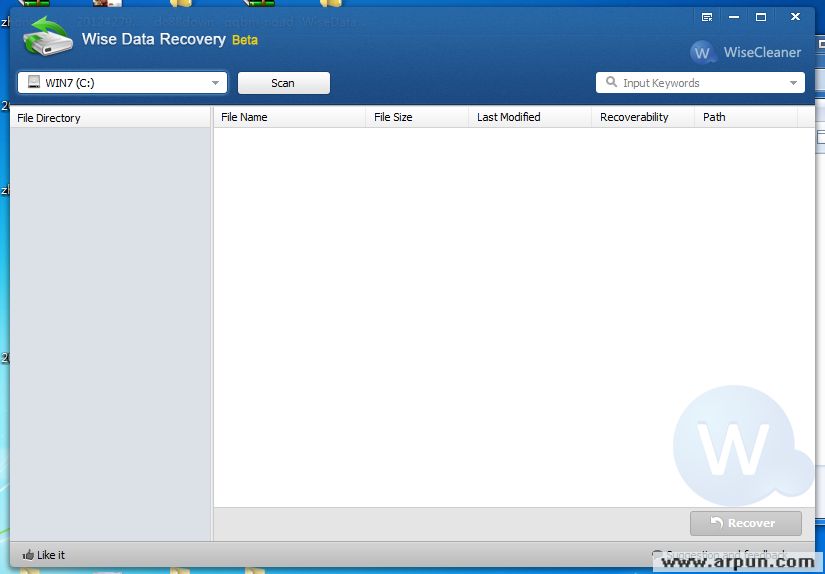Open the title bar menu icon
The width and height of the screenshot is (825, 574).
tap(707, 17)
